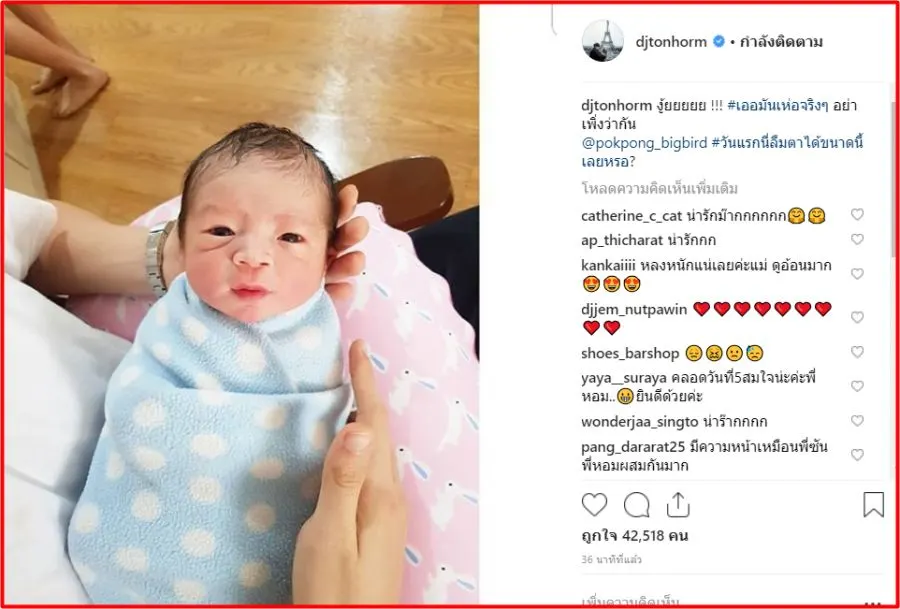
Task: Open the @pokpong_bigbird mention link
Action: click(645, 143)
